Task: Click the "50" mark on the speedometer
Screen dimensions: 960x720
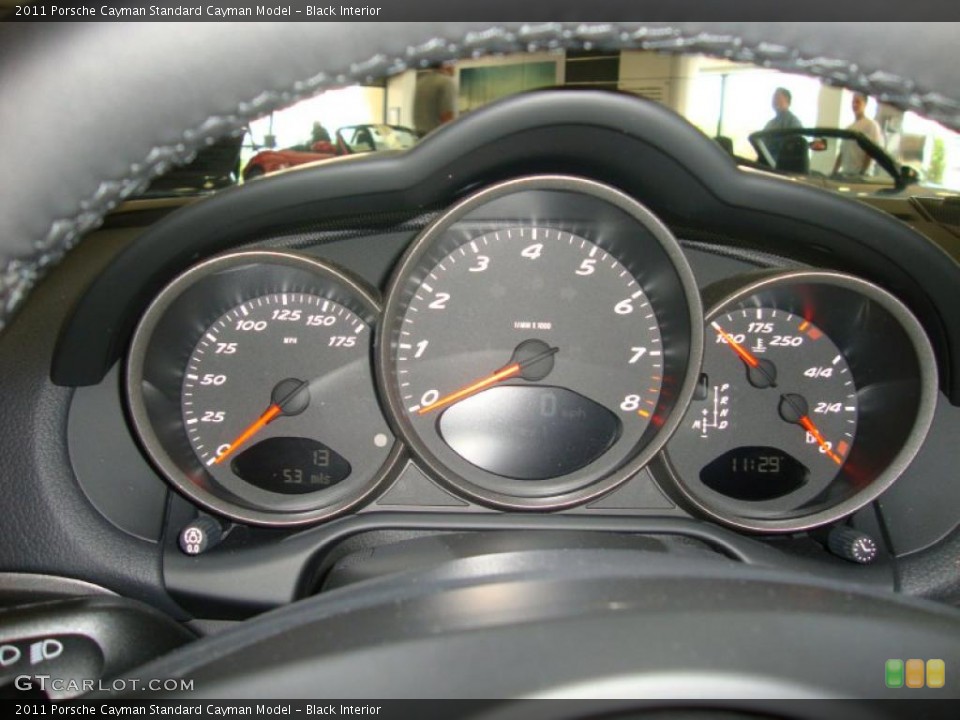Action: 213,379
